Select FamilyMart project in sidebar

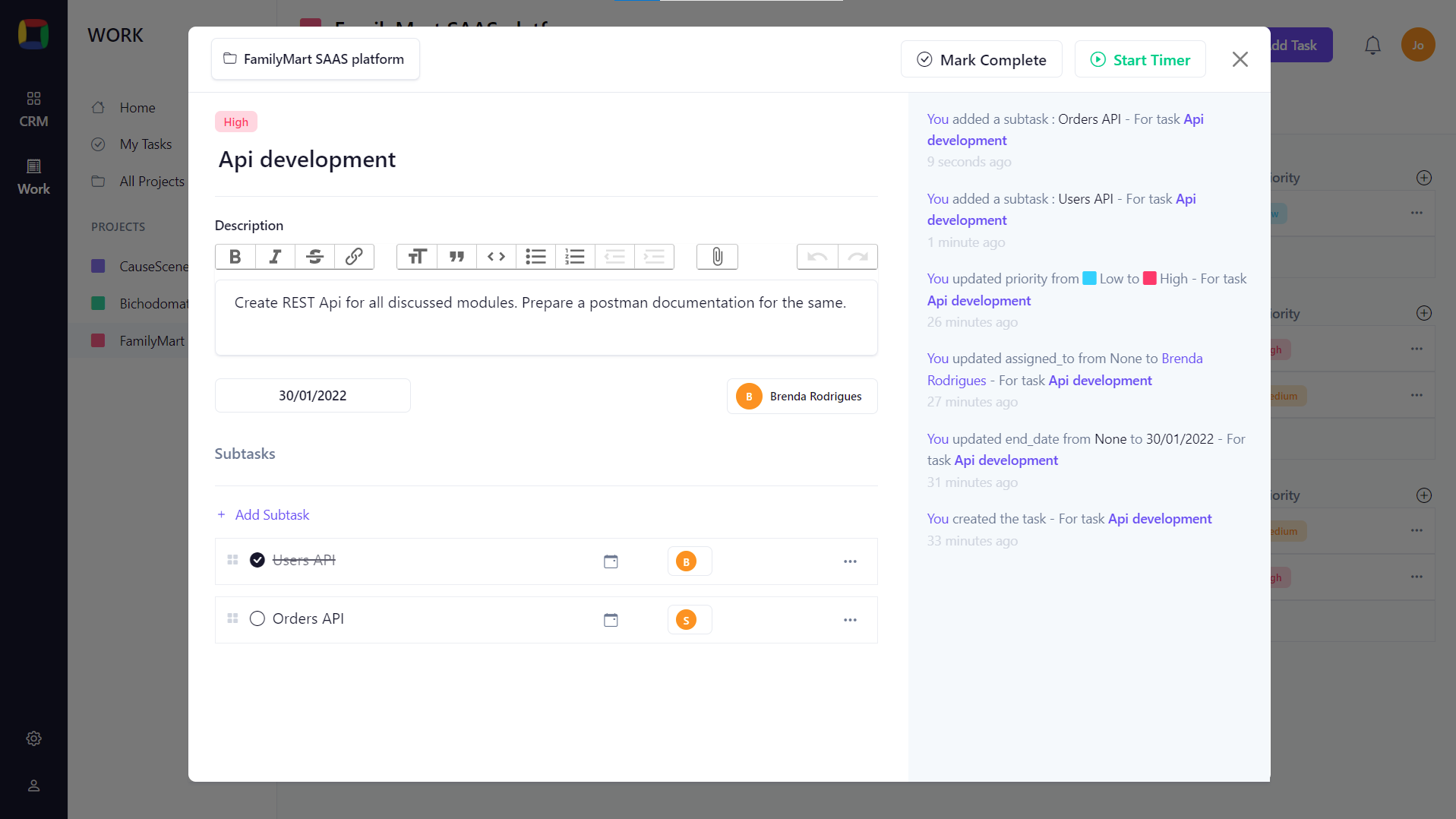[138, 341]
